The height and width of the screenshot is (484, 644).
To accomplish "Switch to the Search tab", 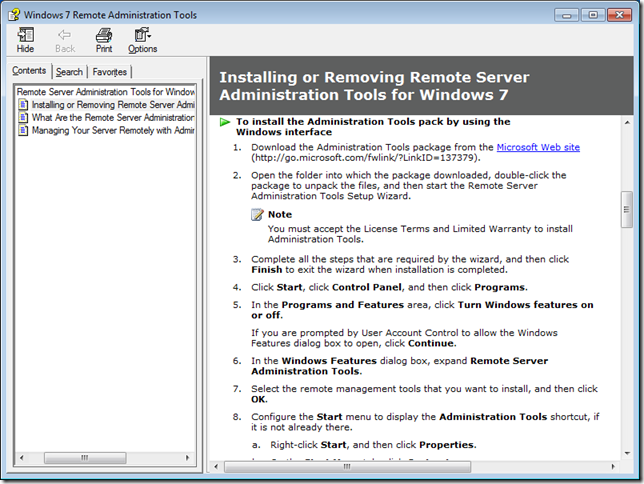I will point(70,72).
